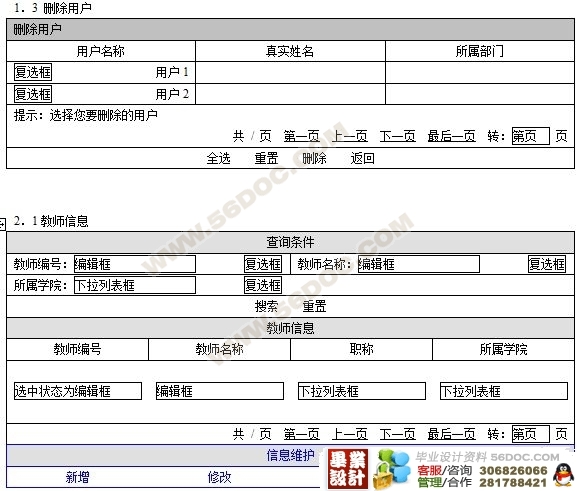Click 新增 under 信息维护
The width and height of the screenshot is (579, 491).
(78, 477)
